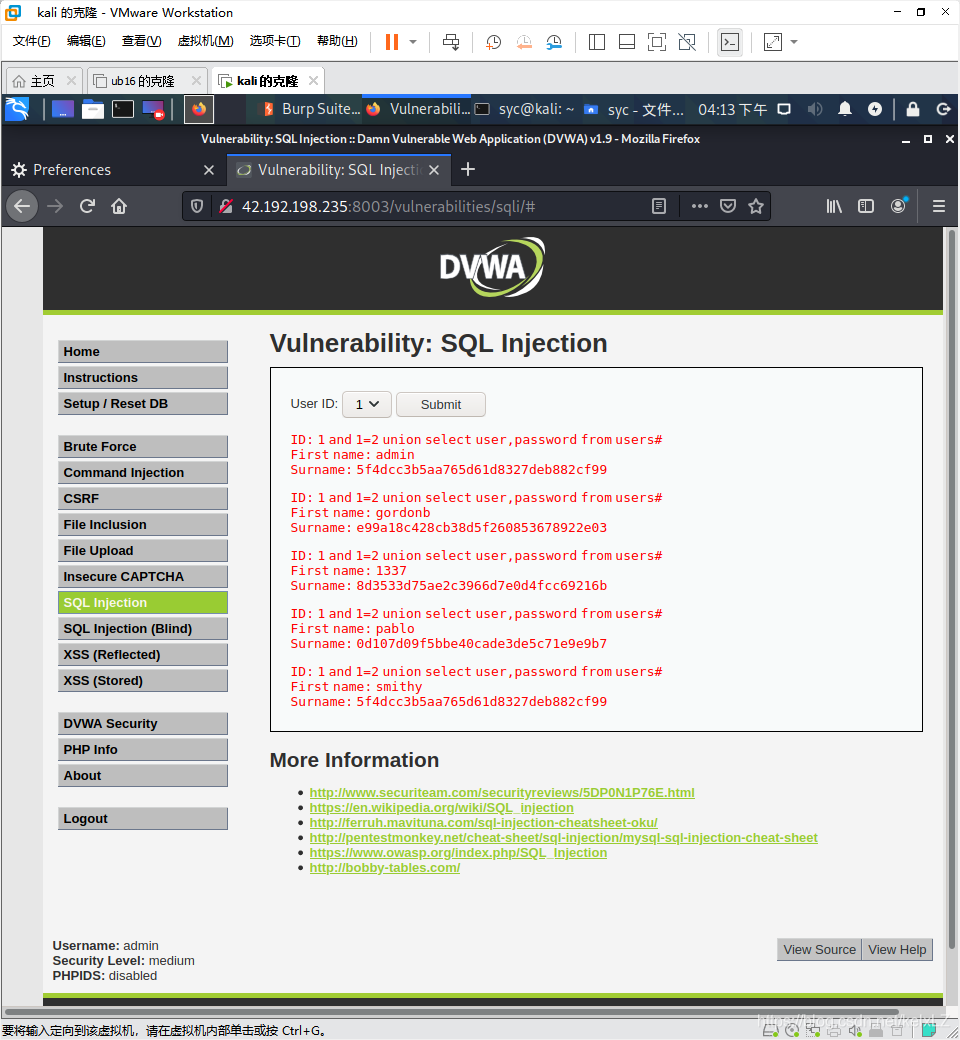Viewport: 960px width, 1040px height.
Task: Launch terminal from the Kali panel
Action: 123,109
